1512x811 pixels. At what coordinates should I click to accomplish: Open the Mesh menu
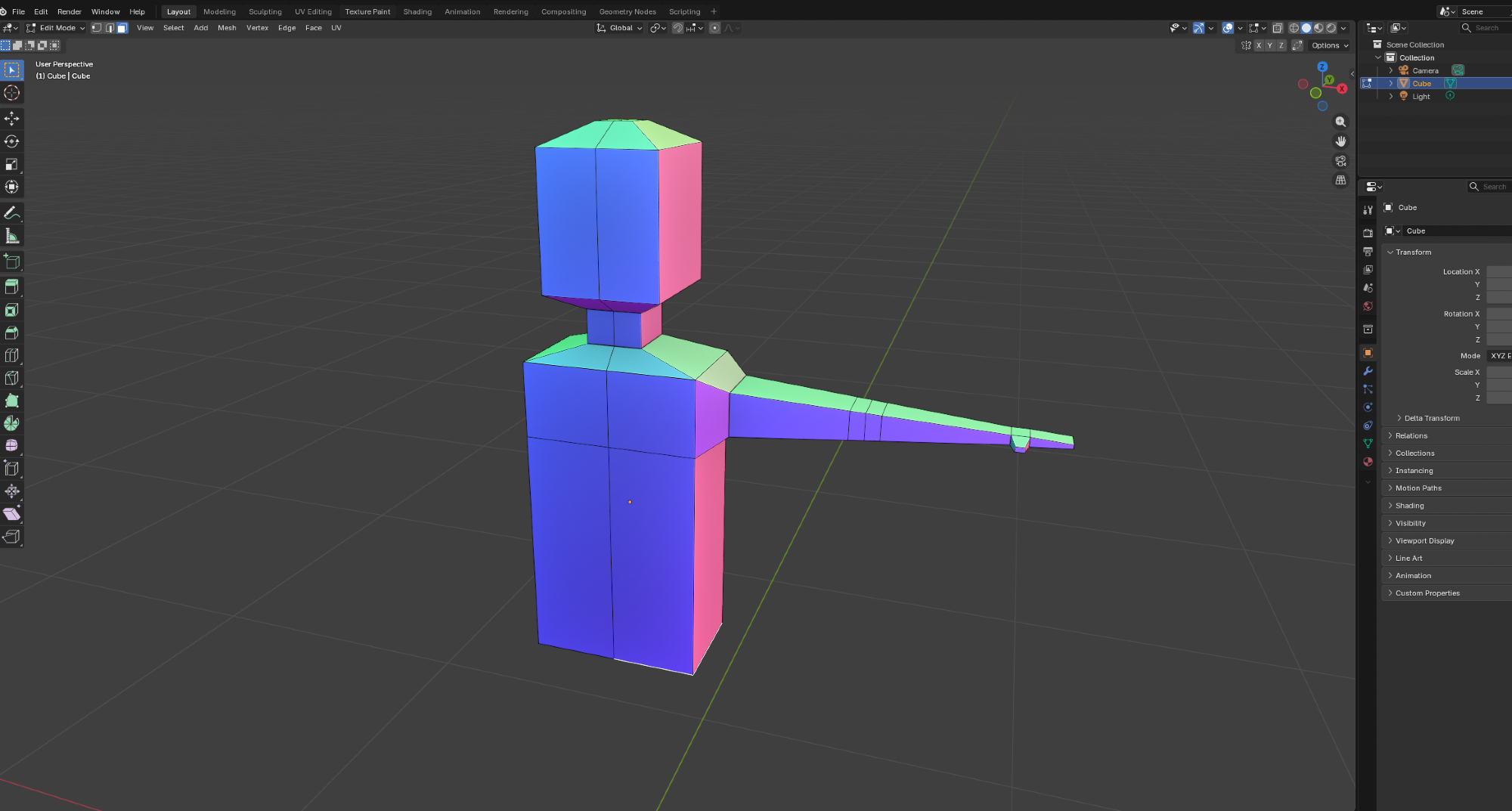click(227, 28)
